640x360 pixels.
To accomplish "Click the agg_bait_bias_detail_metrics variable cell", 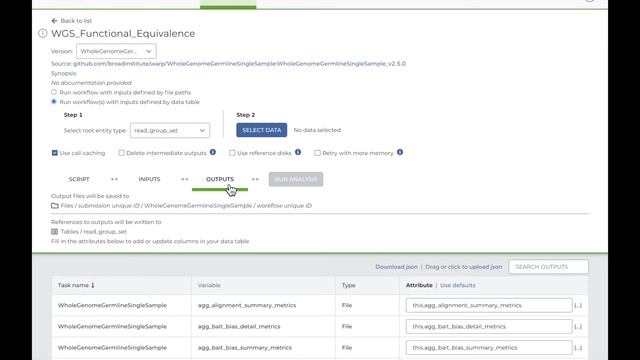I will (x=239, y=327).
